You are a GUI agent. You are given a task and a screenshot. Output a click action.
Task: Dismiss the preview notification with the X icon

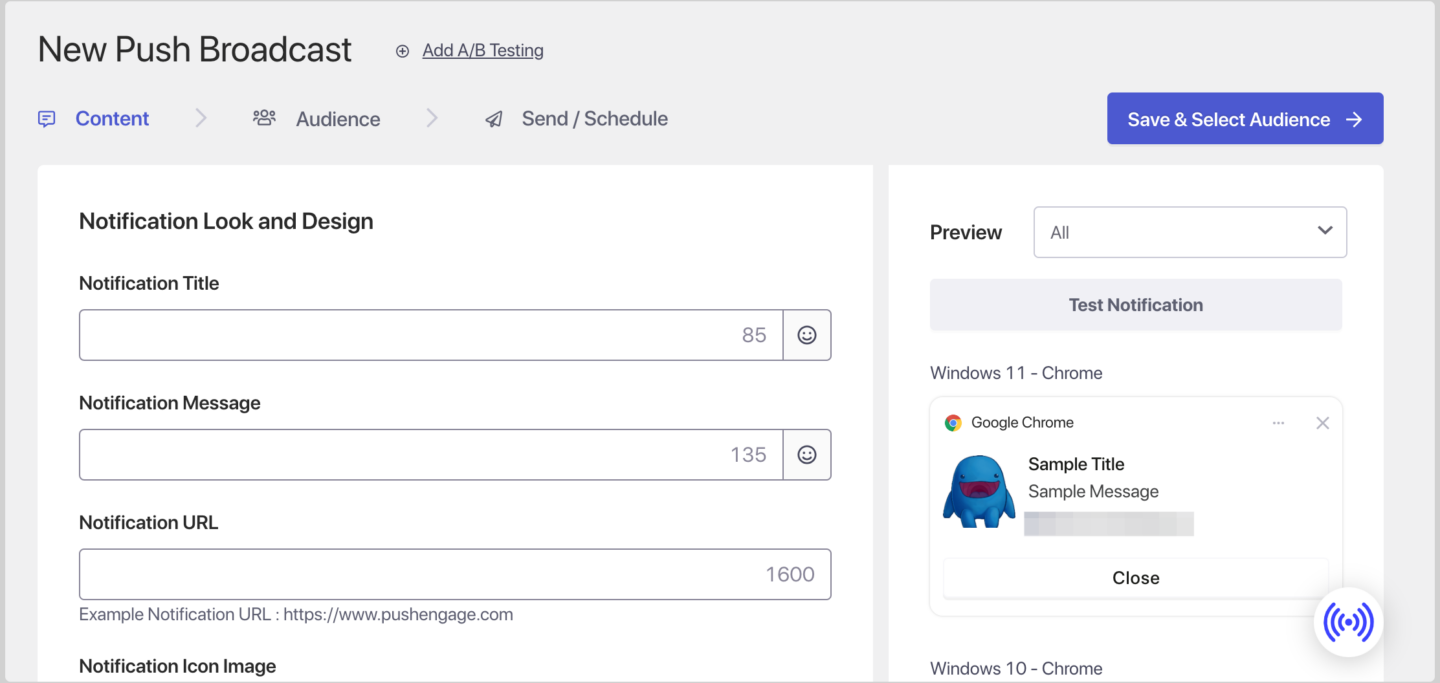pos(1322,422)
